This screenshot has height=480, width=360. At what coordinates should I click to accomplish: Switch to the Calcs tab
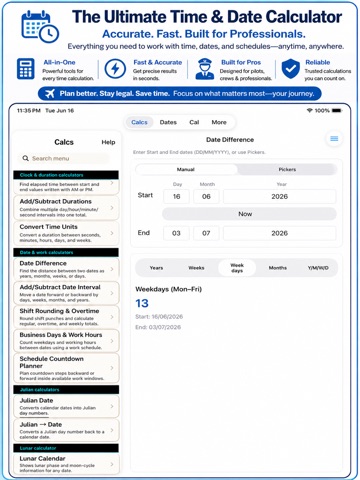139,122
